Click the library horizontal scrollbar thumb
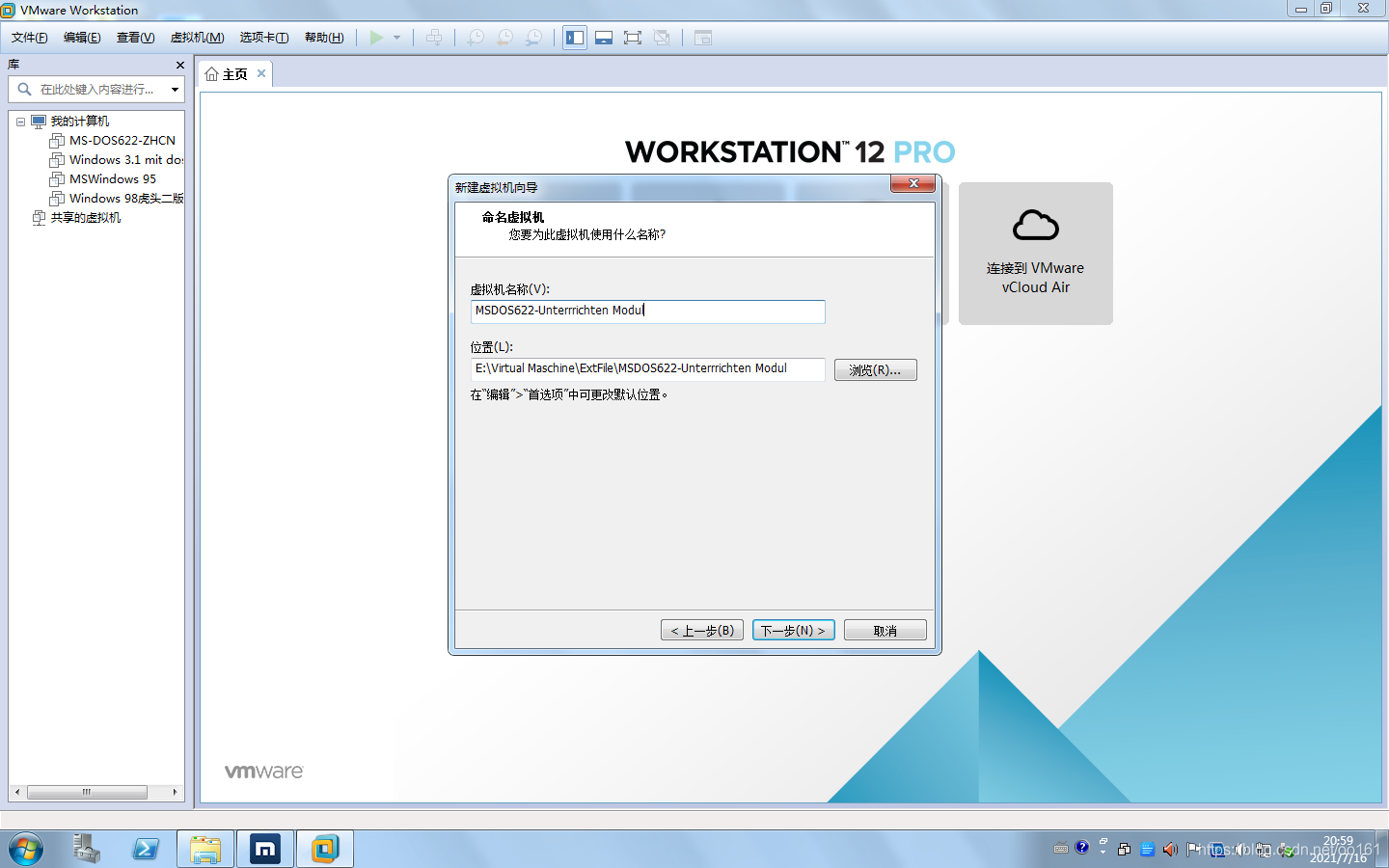This screenshot has height=868, width=1389. 87,792
